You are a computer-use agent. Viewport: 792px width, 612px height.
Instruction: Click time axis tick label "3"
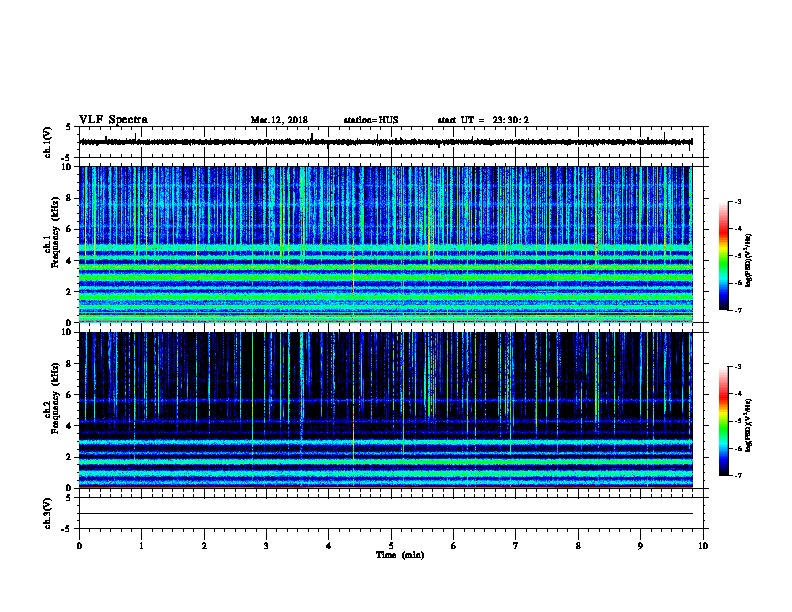coord(266,546)
